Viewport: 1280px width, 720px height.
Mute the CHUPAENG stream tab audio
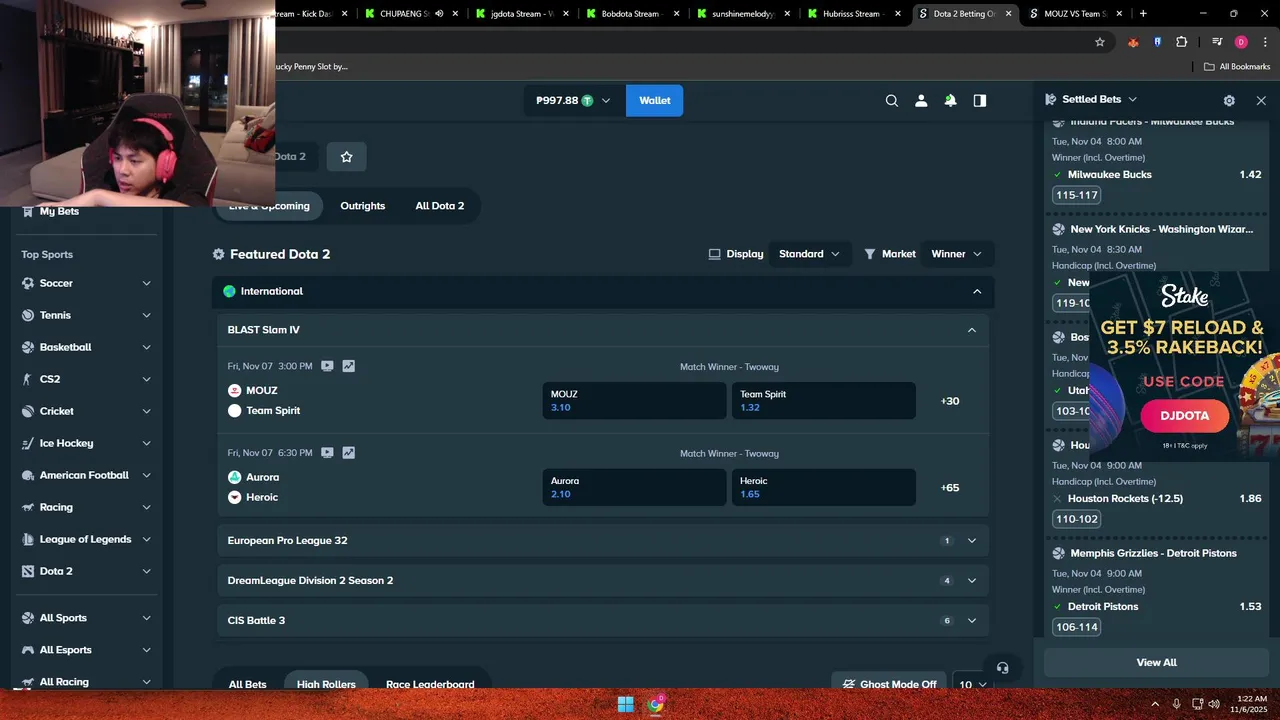pos(439,14)
